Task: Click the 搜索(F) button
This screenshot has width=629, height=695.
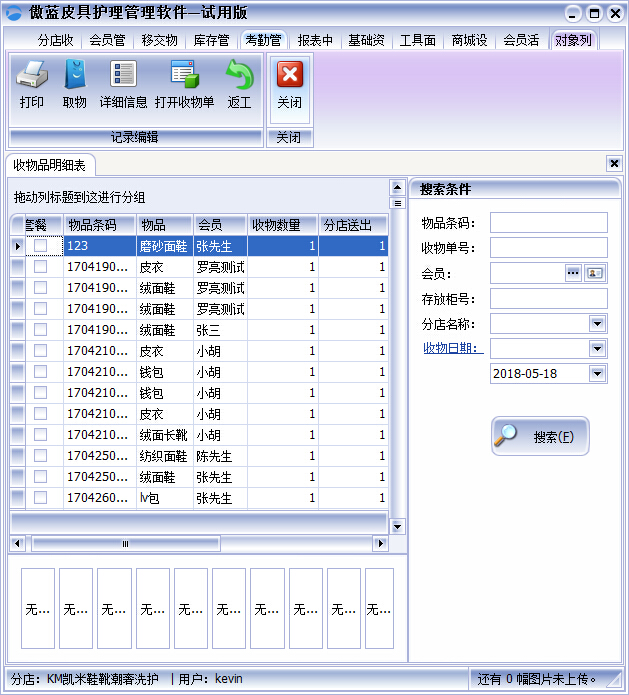Action: click(540, 437)
